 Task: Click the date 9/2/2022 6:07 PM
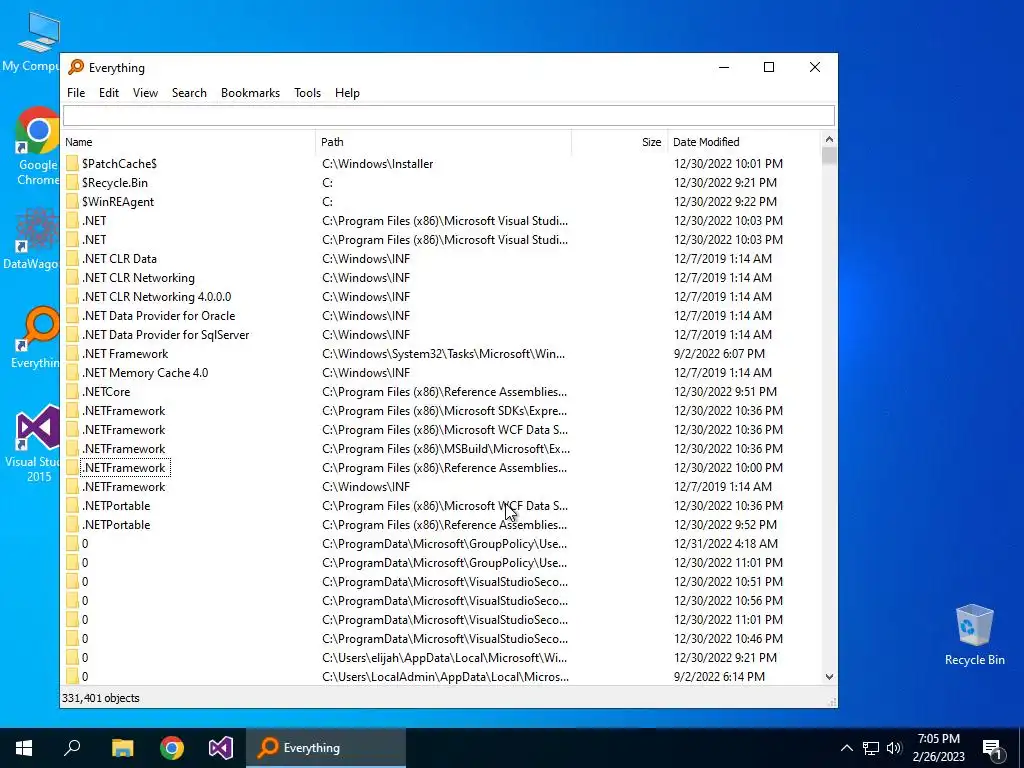(719, 353)
